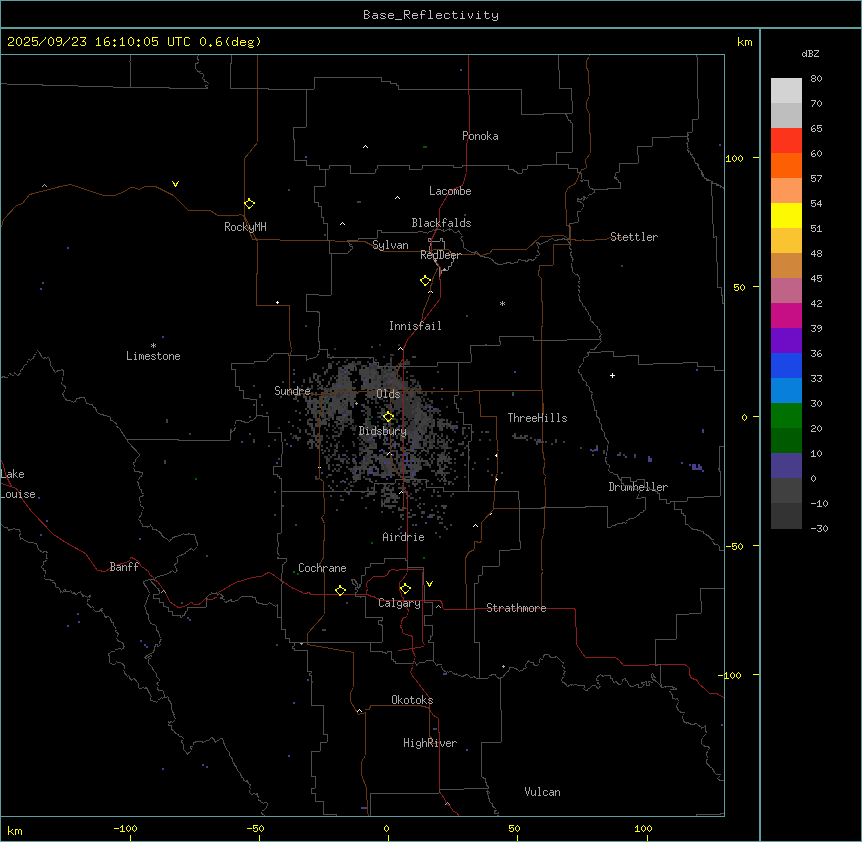Select the bright yellow dBZ legend swatch
862x842 pixels.
786,215
